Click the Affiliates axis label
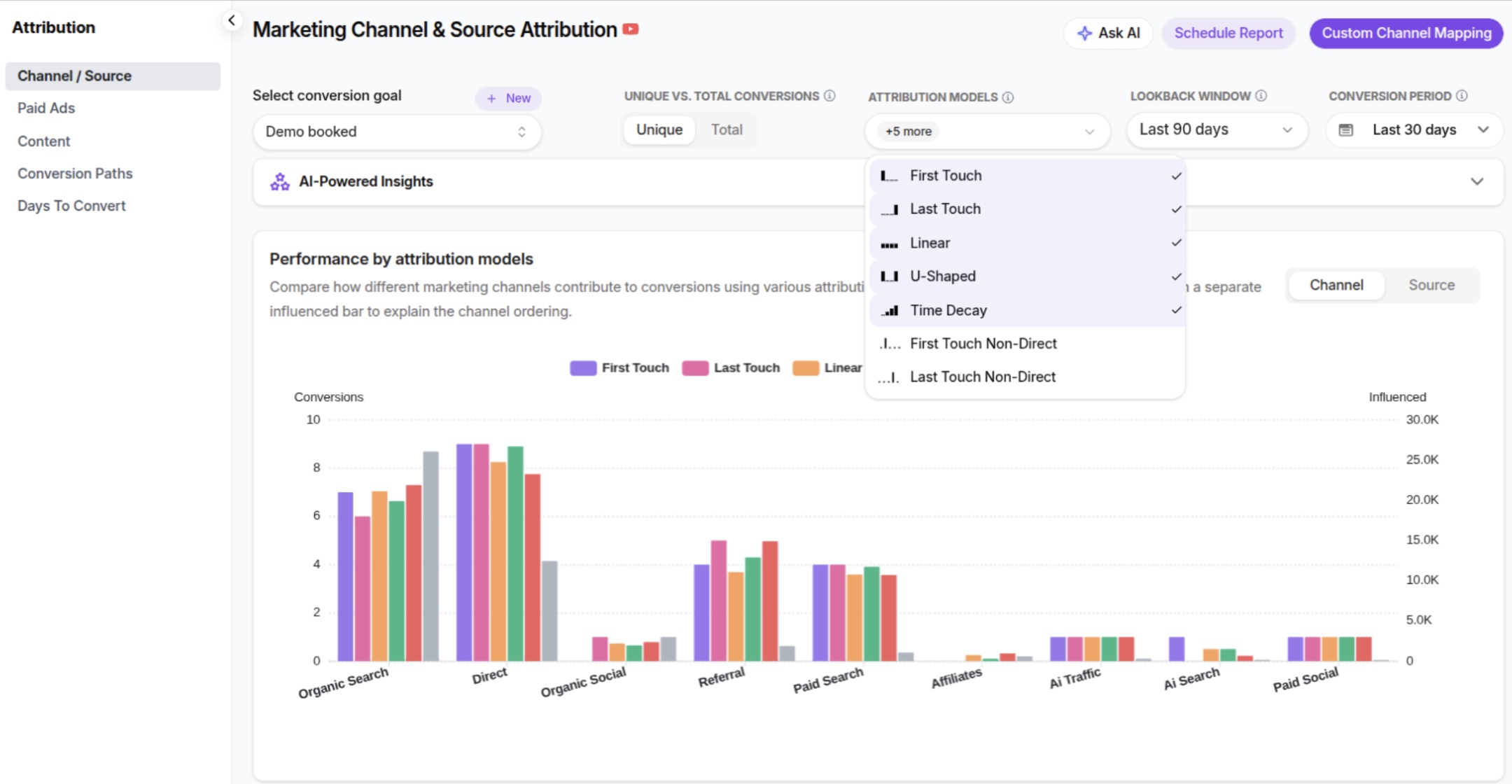 956,678
